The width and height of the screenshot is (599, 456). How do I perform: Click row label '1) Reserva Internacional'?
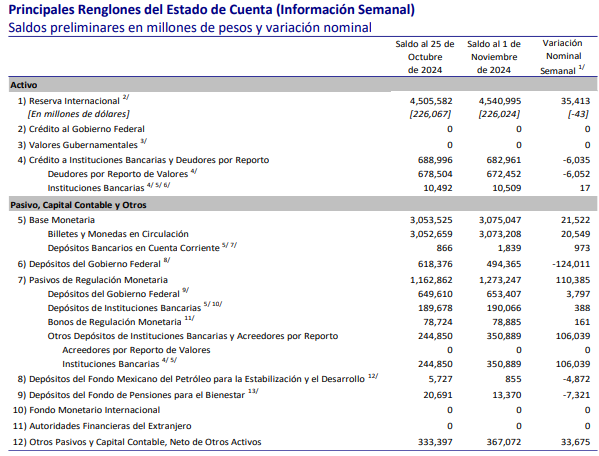(x=68, y=101)
